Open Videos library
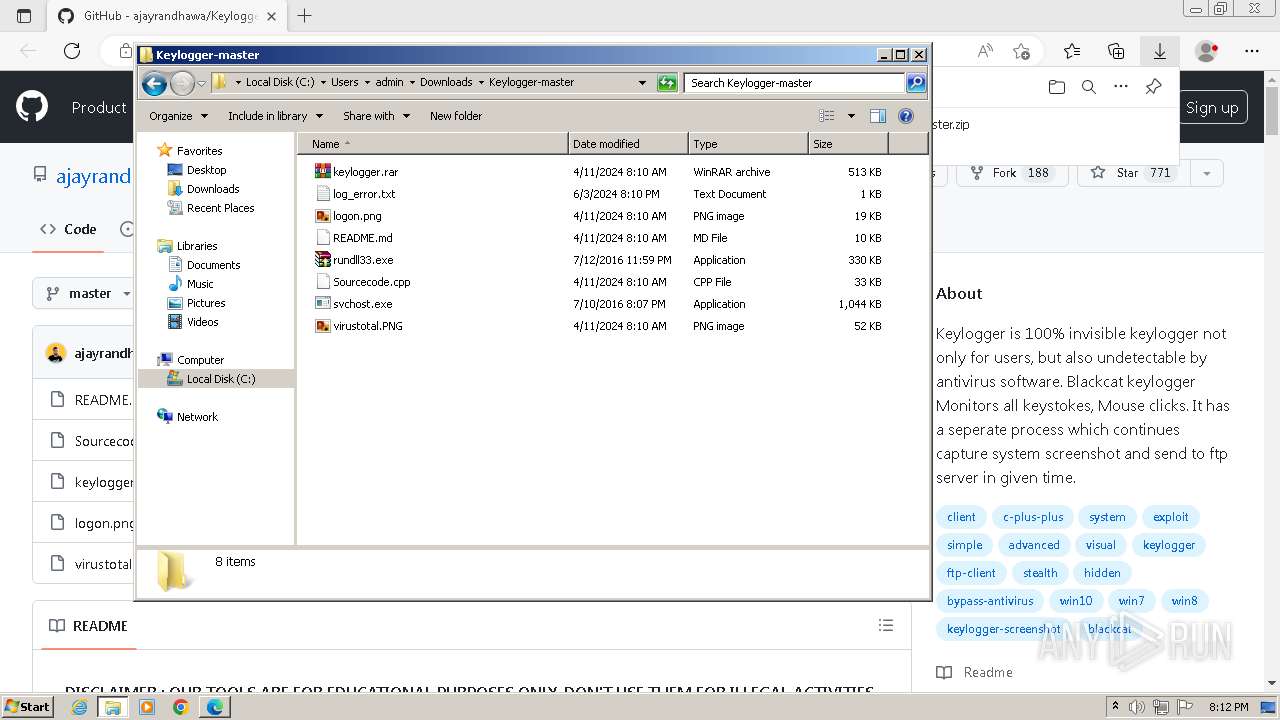The image size is (1280, 720). (202, 322)
